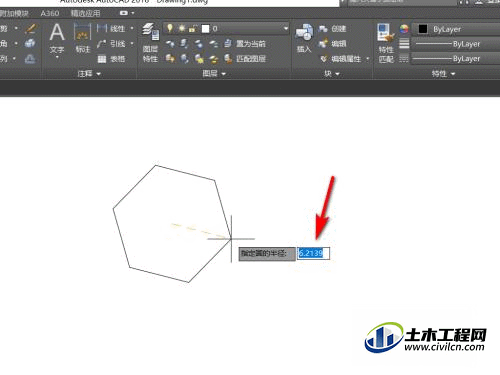Switch to the 精选应用 ribbon tab
The image size is (500, 375).
point(85,13)
